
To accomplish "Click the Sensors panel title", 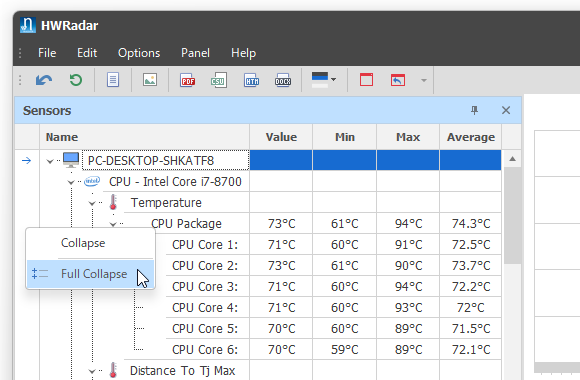I will point(47,111).
